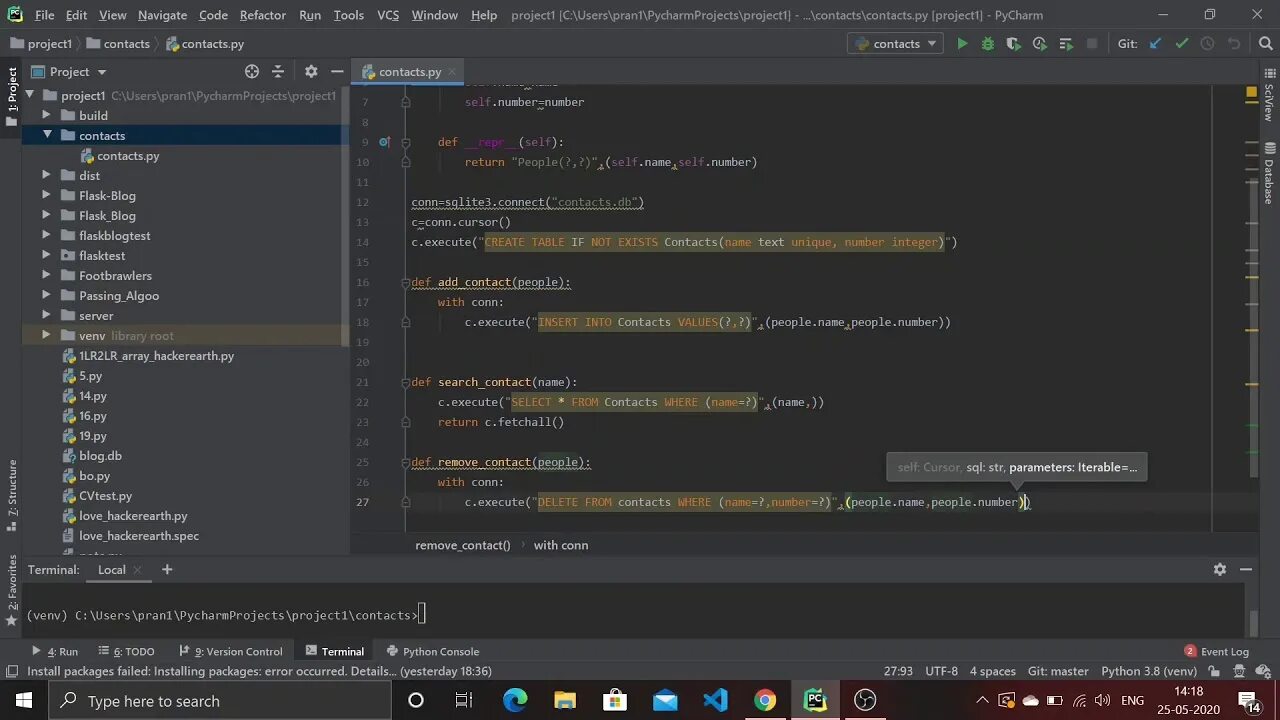Open the 9: Version Control tab

(230, 651)
